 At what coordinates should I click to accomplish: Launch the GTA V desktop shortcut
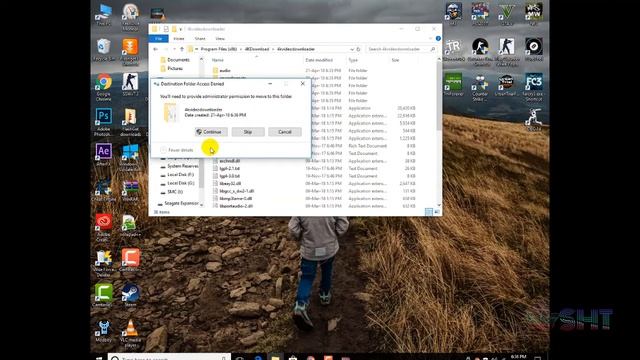point(507,13)
